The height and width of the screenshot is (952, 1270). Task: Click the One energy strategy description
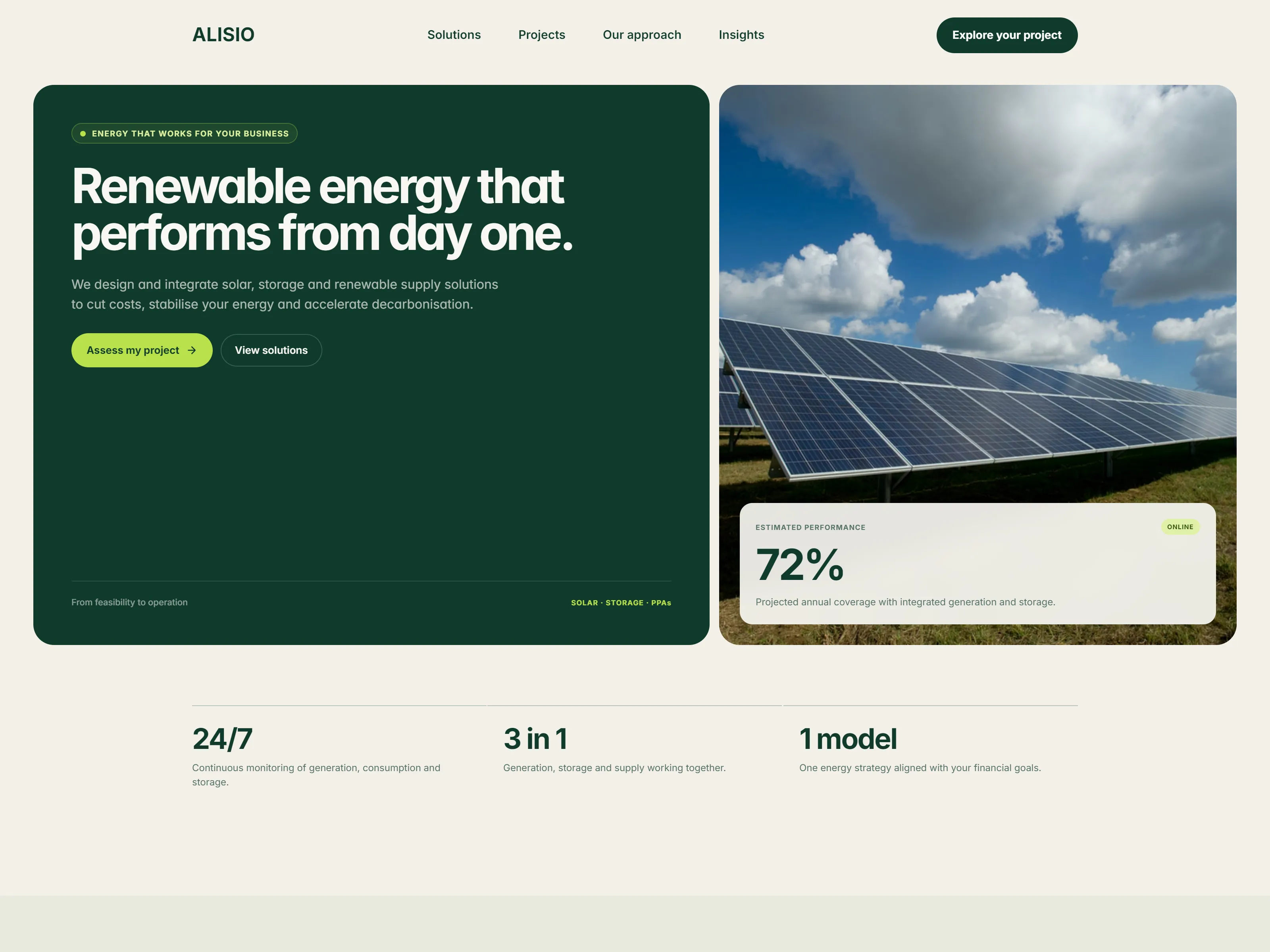click(x=920, y=768)
